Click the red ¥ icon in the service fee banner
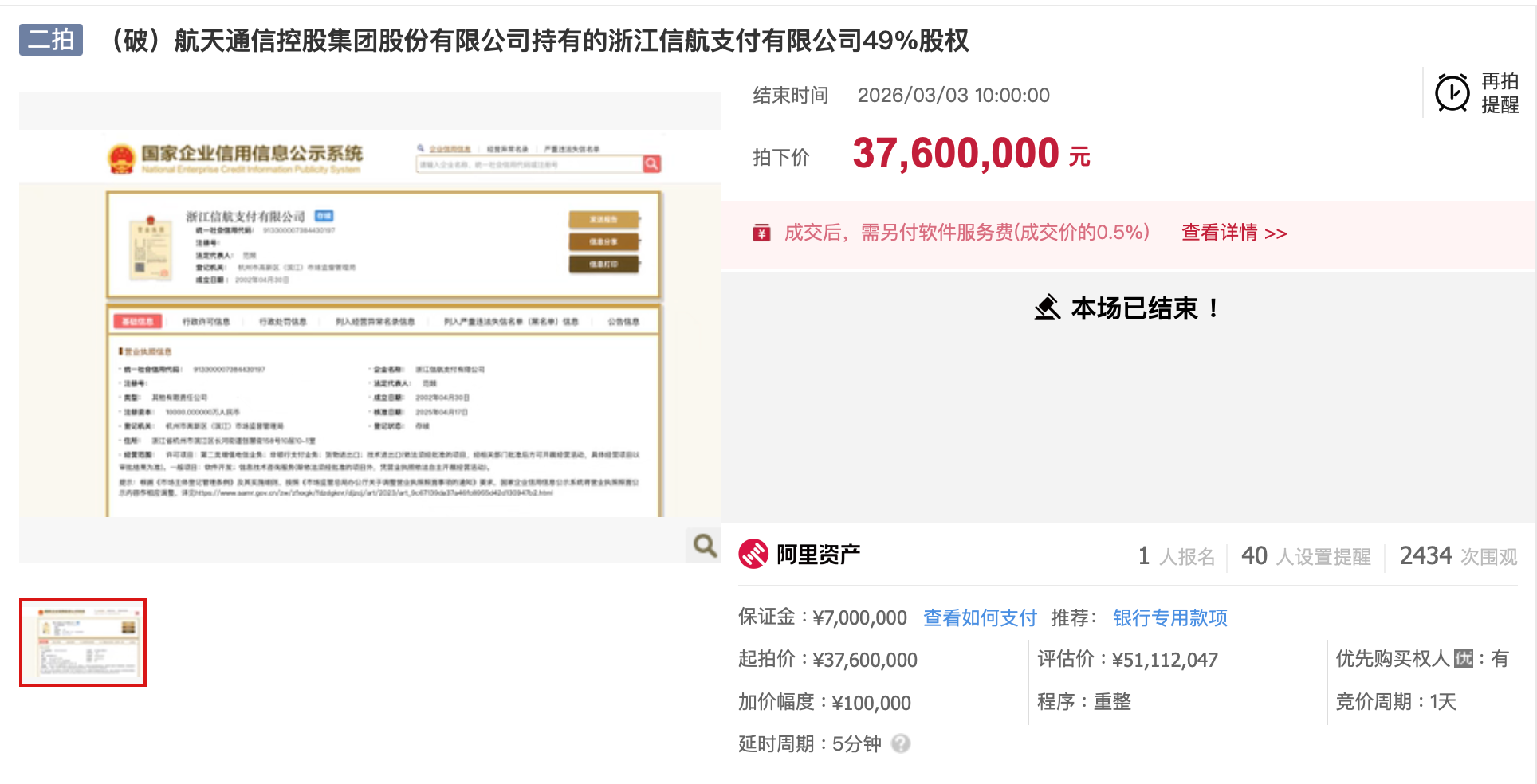This screenshot has height=784, width=1537. 761,233
